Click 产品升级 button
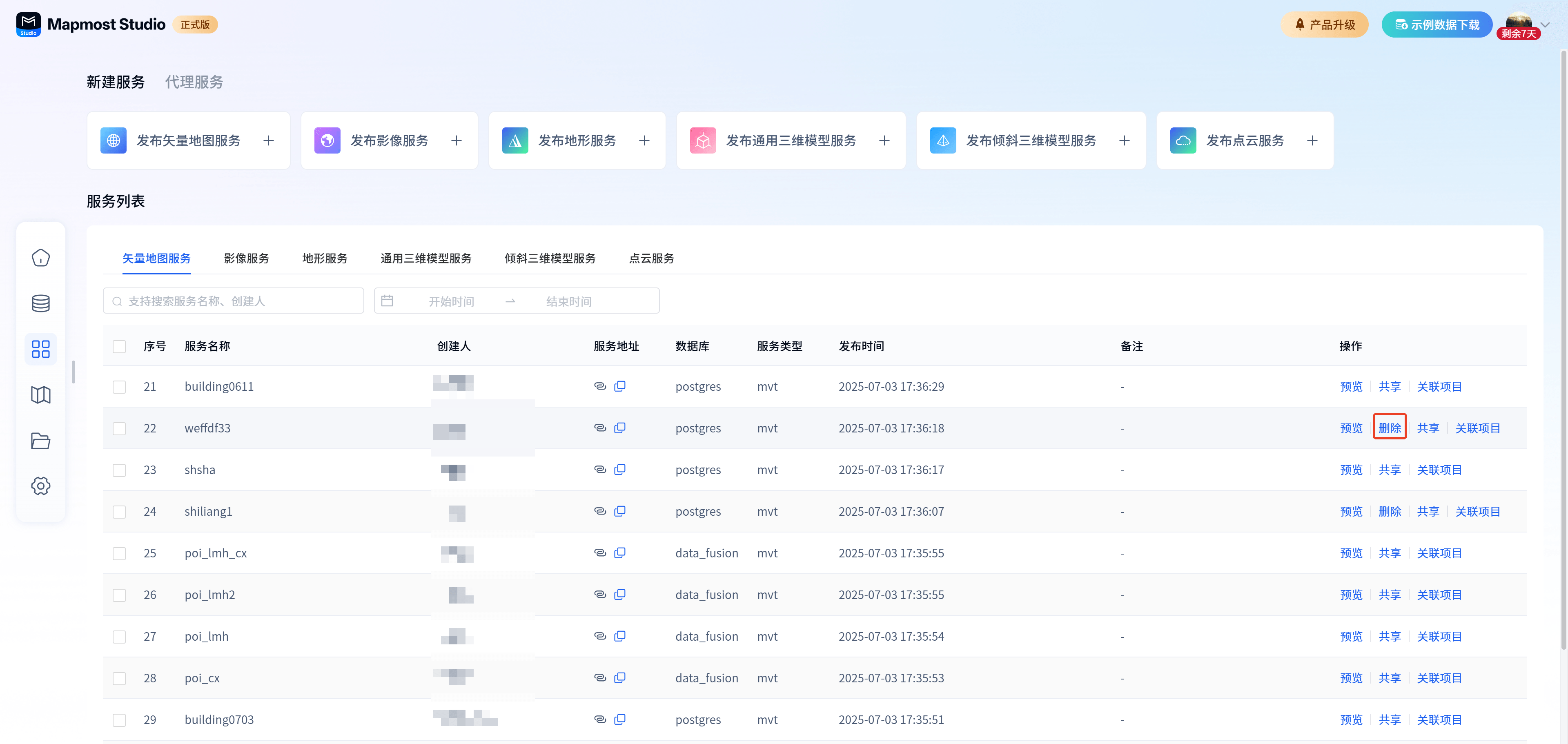The image size is (1568, 744). [1324, 25]
